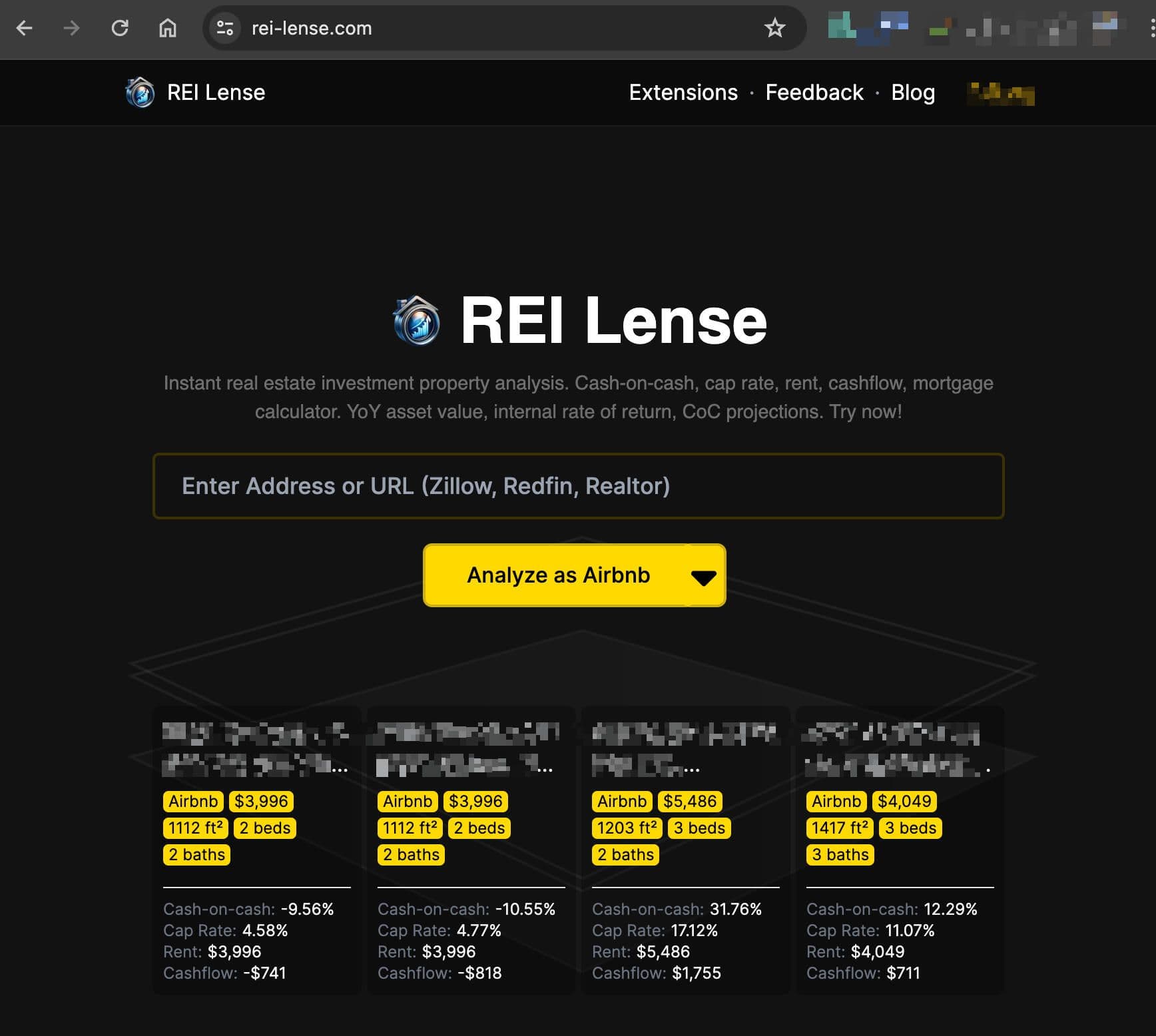Expand the analyze mode dropdown arrow
The height and width of the screenshot is (1036, 1156).
[704, 577]
